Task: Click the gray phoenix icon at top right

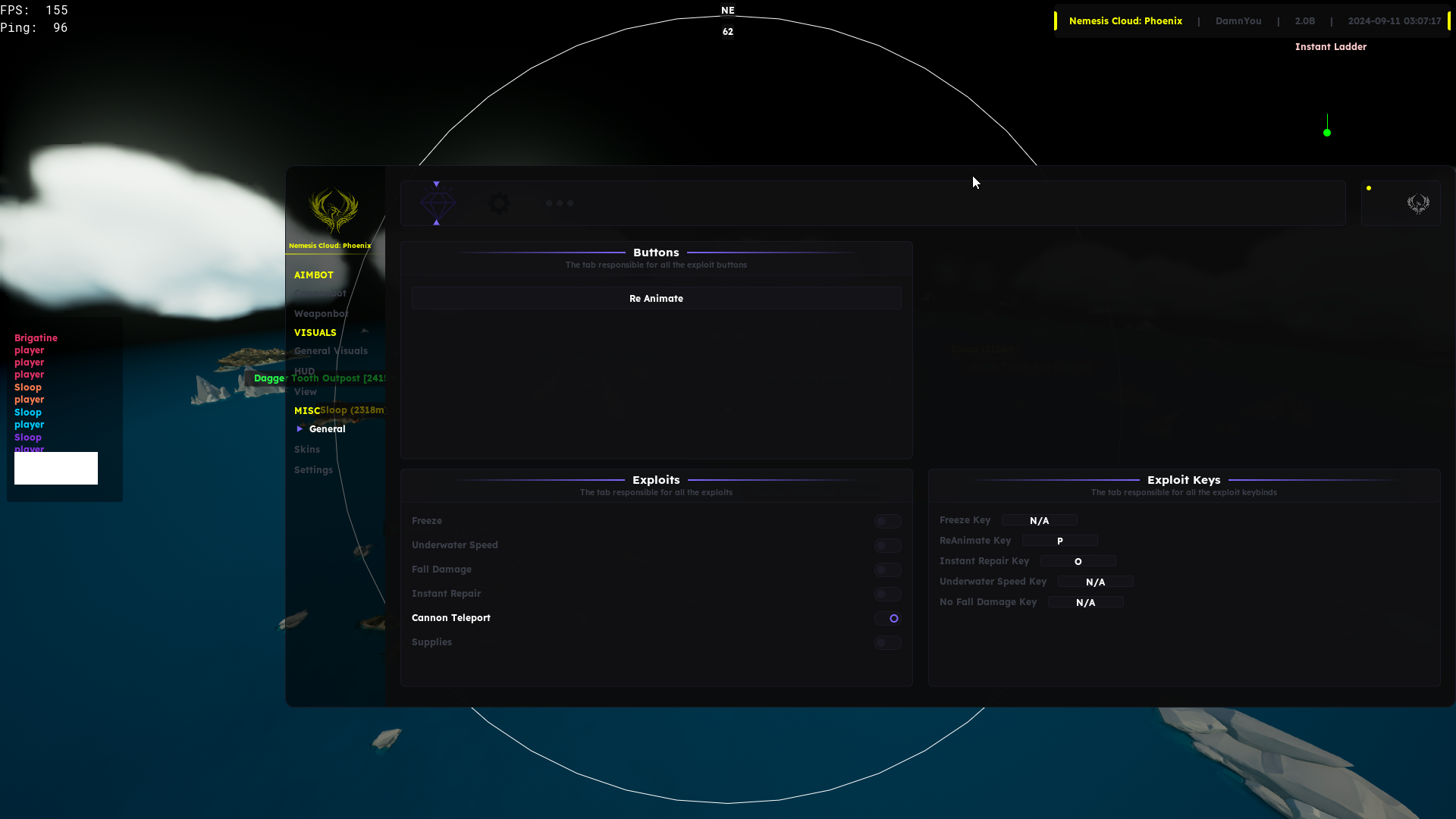Action: [1418, 203]
